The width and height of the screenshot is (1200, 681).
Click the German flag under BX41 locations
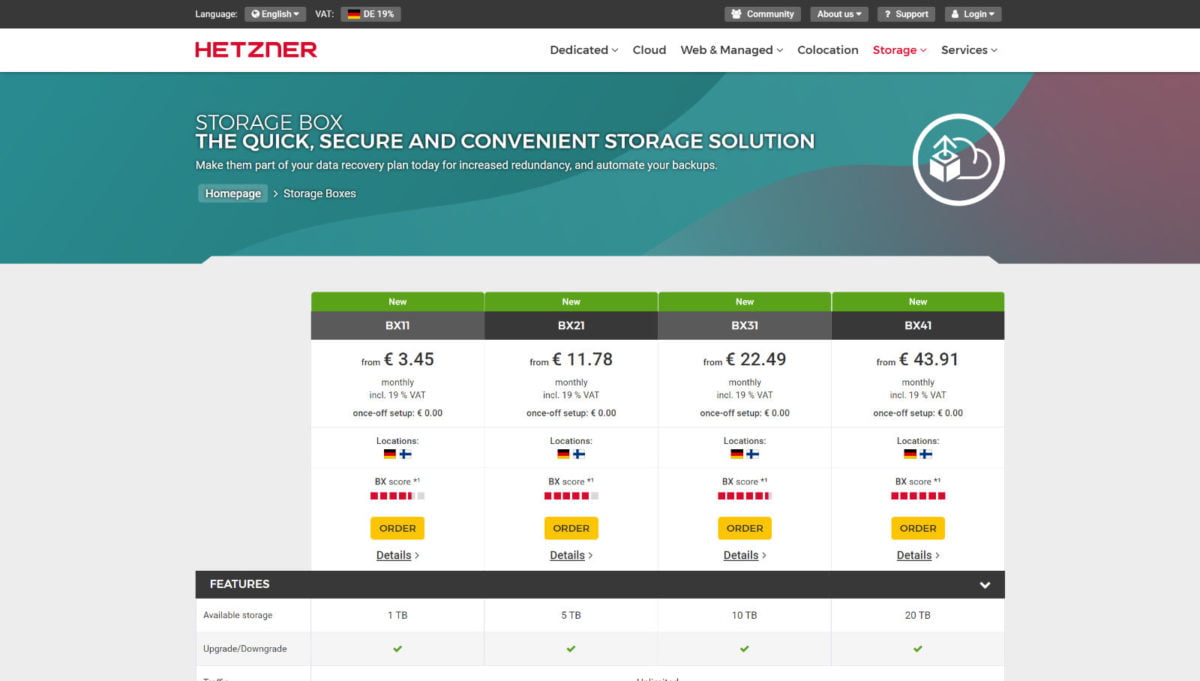[910, 454]
